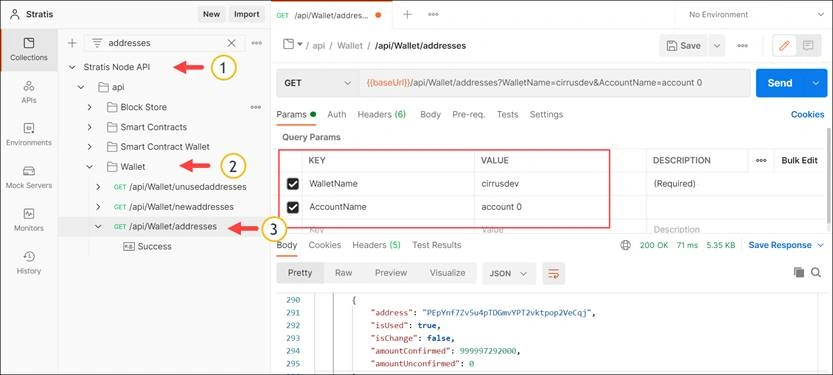The image size is (833, 375).
Task: Copy the response body with the copy icon
Action: click(x=798, y=272)
